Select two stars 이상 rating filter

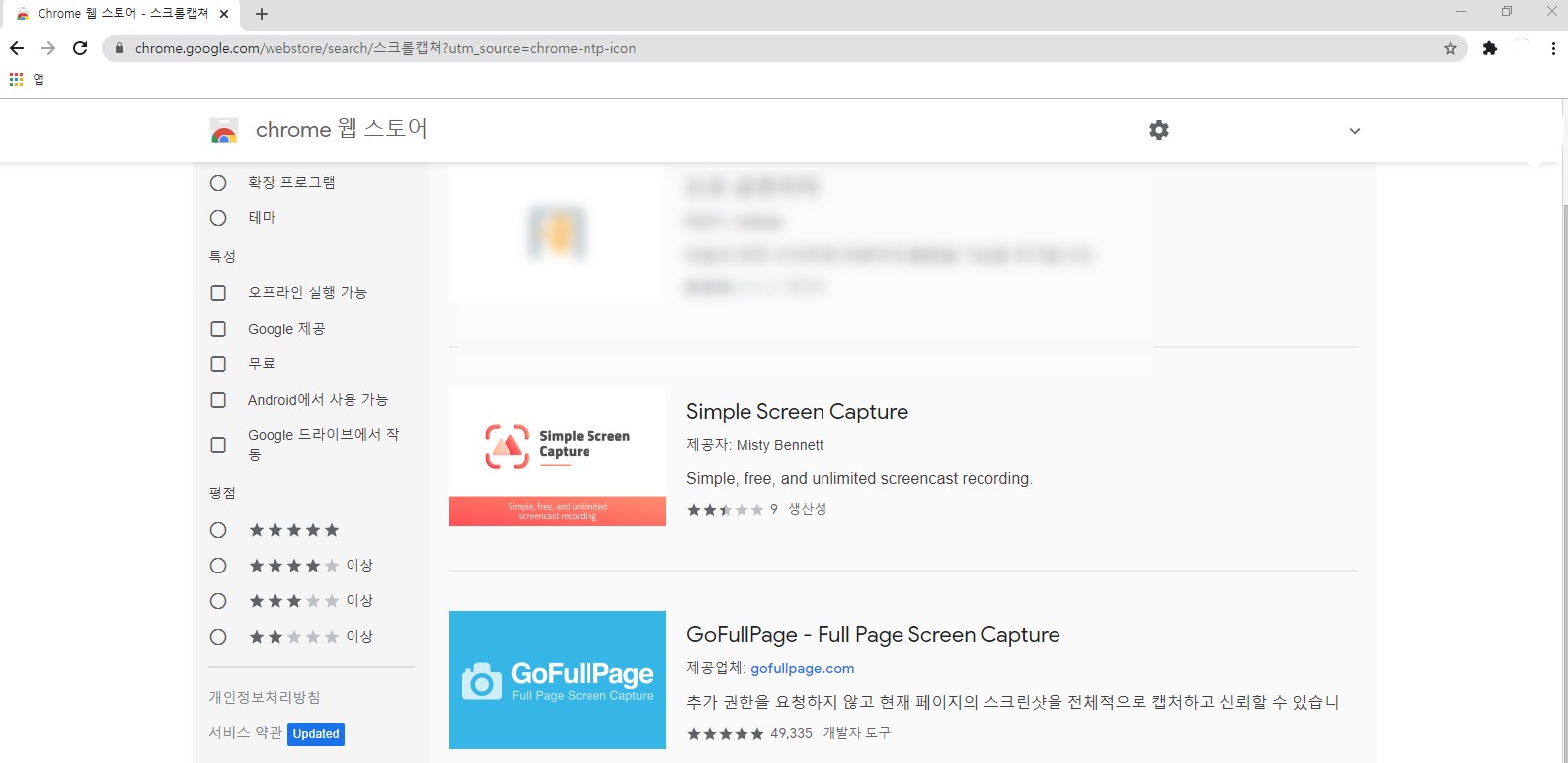point(218,637)
